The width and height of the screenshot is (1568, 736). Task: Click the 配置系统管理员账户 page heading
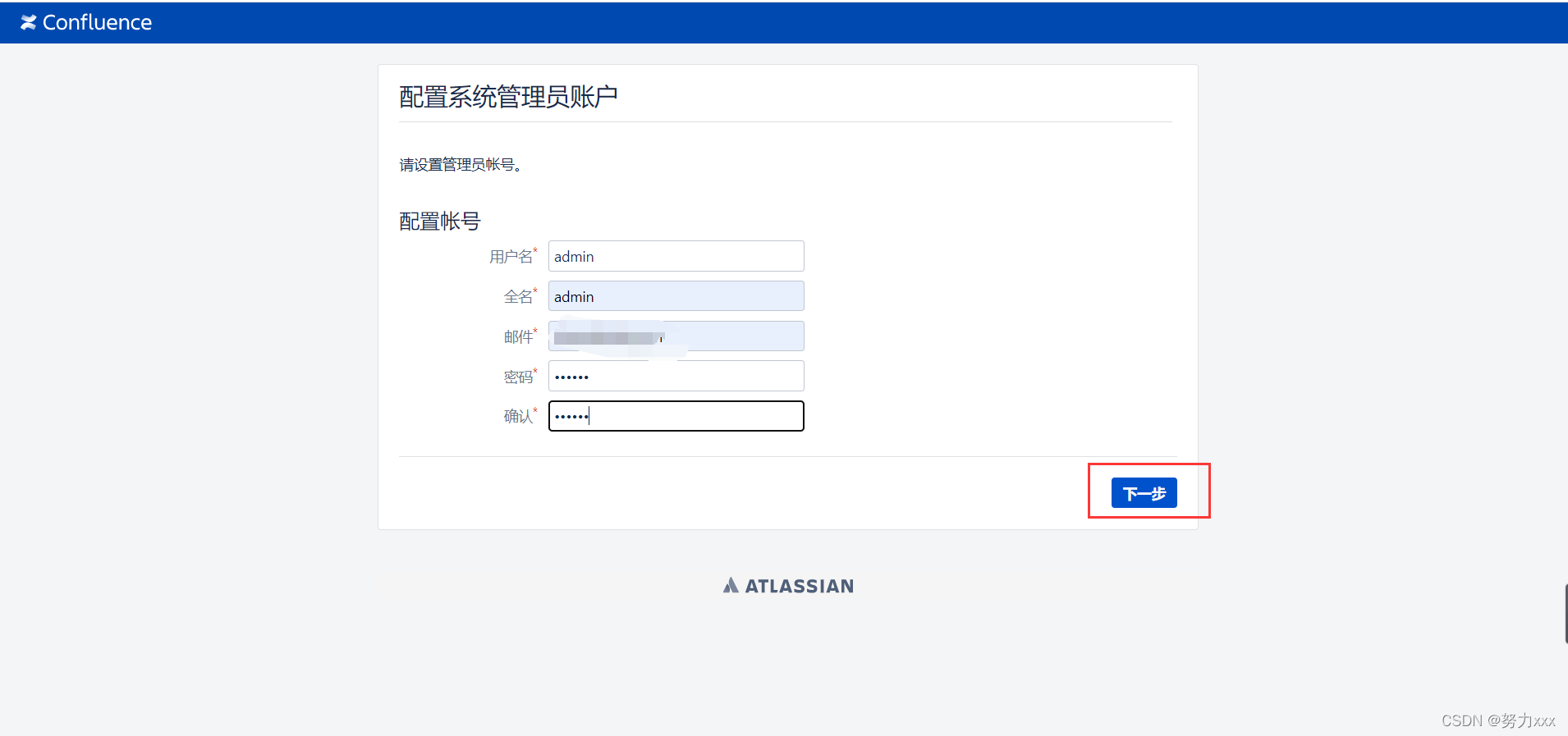508,97
